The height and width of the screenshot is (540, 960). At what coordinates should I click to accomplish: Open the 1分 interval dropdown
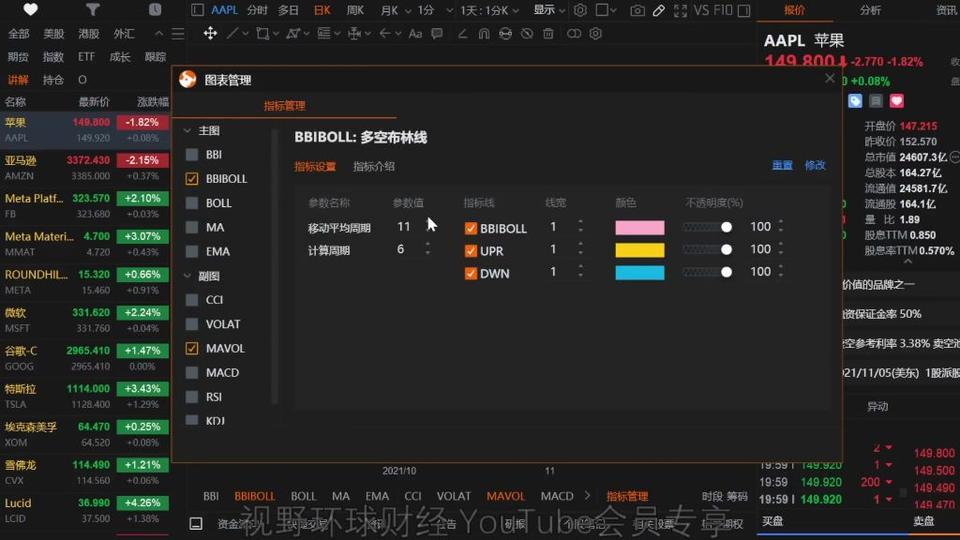pos(435,10)
